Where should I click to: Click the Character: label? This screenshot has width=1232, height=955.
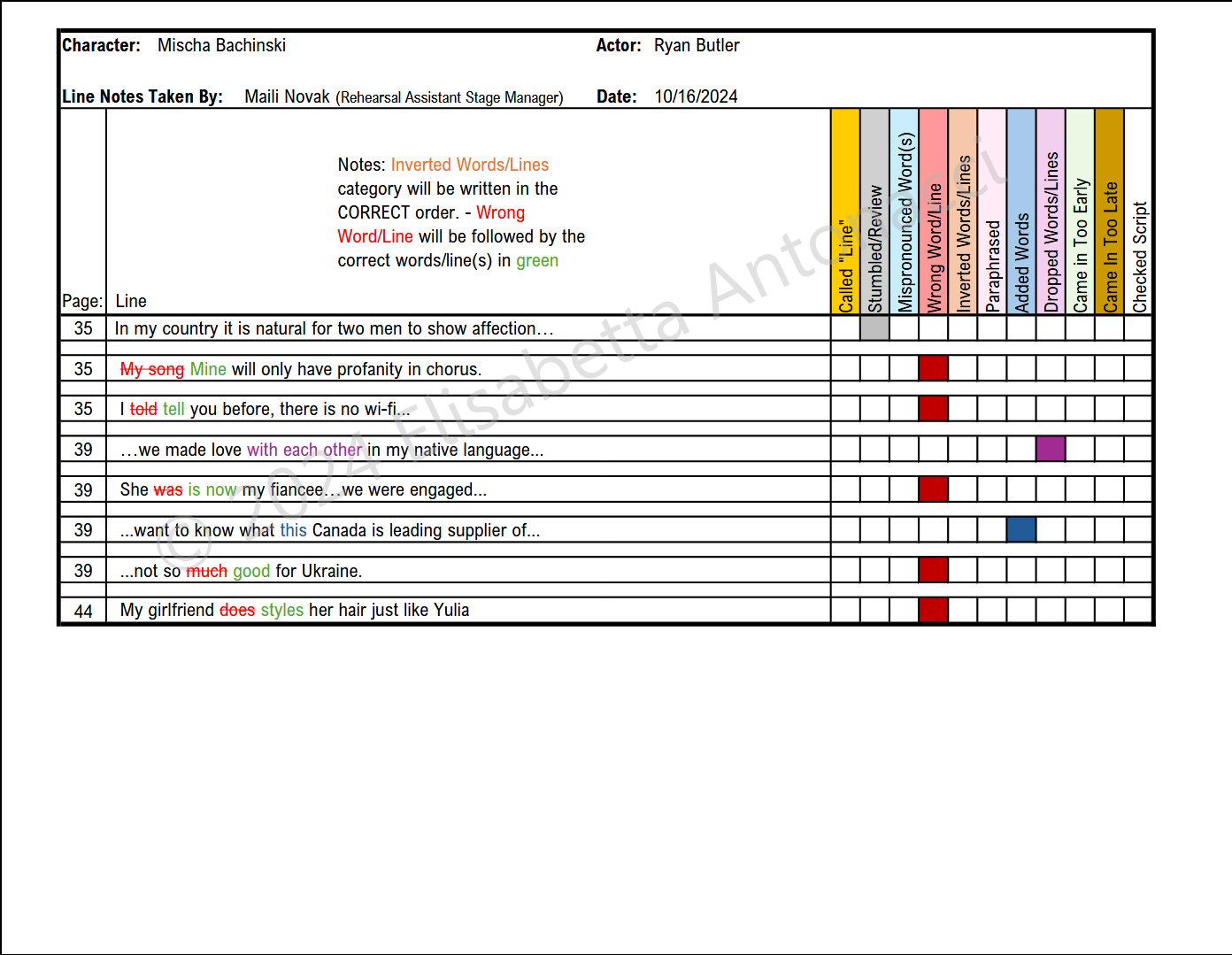(x=101, y=45)
